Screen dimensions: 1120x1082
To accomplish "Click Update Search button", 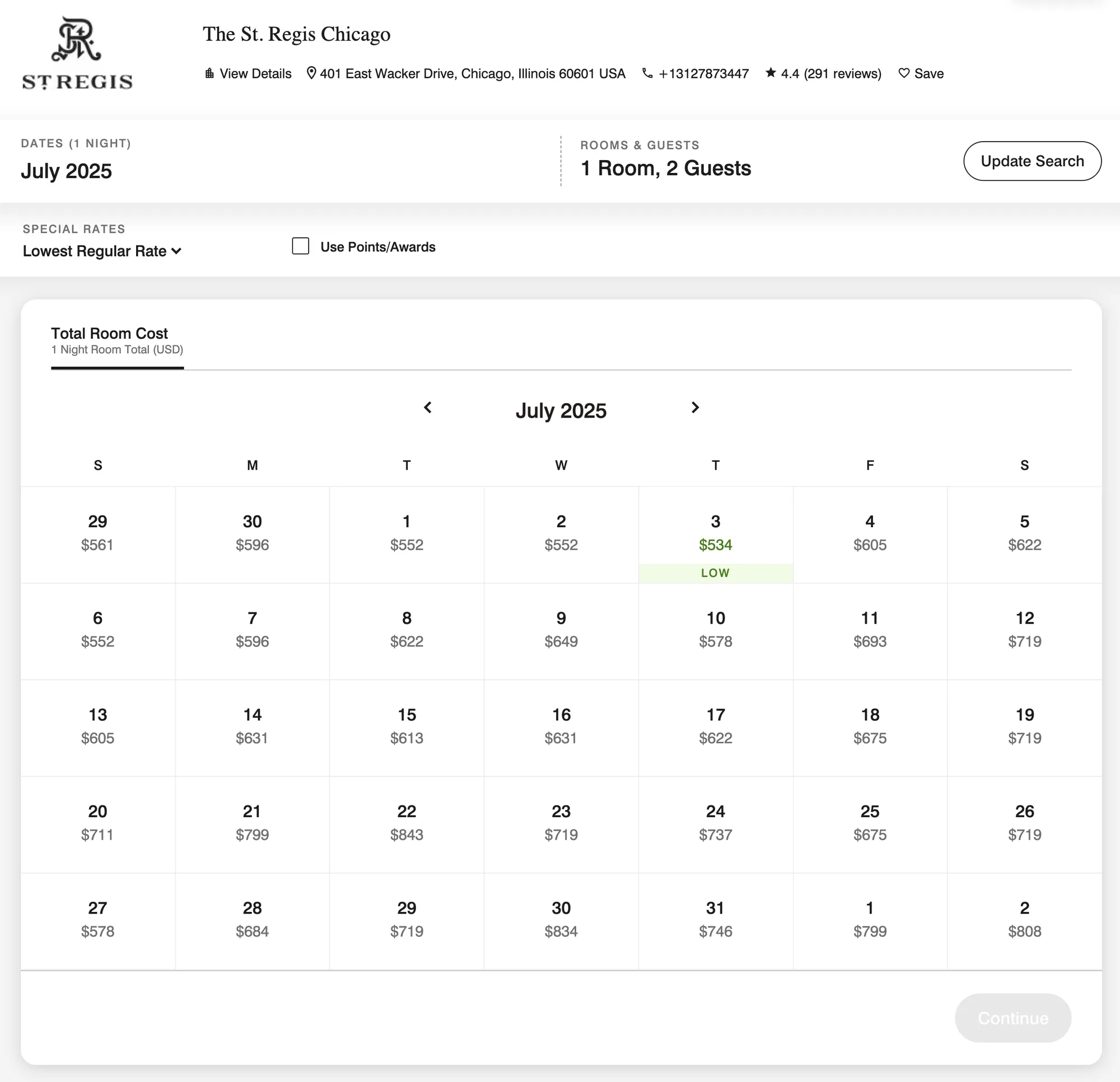I will (x=1032, y=161).
